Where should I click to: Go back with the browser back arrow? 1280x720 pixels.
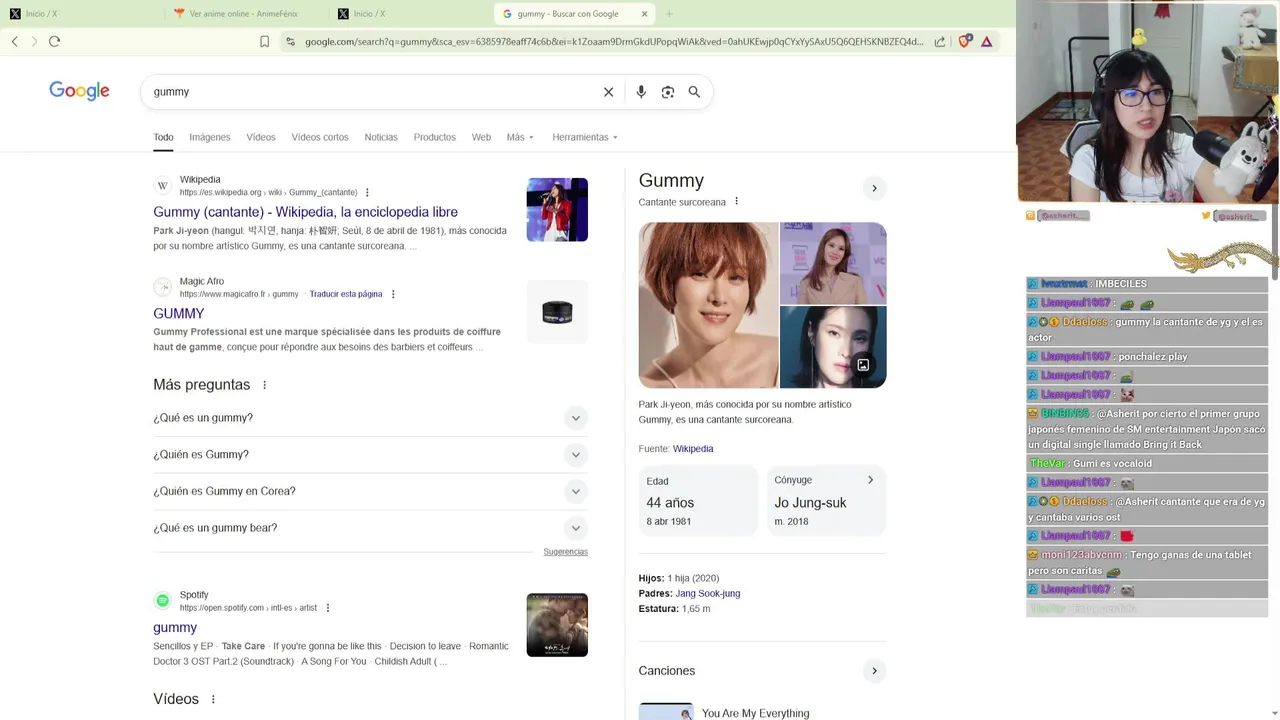click(x=15, y=42)
